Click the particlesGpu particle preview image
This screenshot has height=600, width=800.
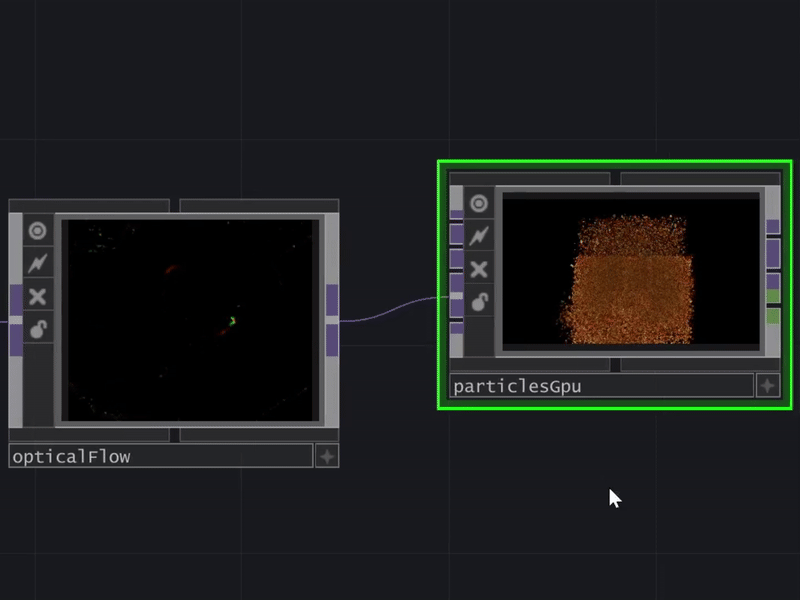(630, 270)
